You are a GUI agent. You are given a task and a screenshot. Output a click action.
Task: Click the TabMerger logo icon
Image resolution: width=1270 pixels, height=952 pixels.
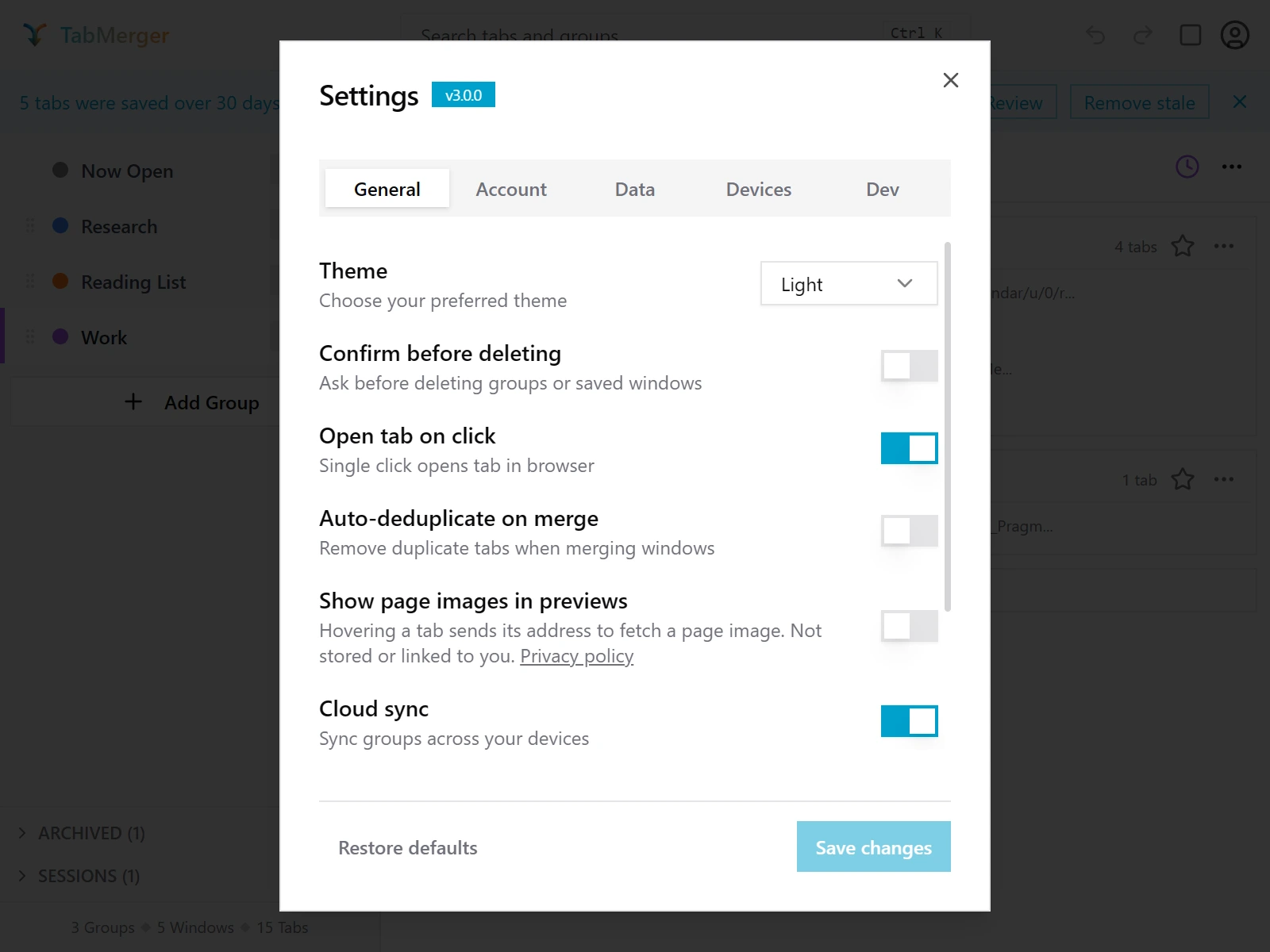point(33,35)
